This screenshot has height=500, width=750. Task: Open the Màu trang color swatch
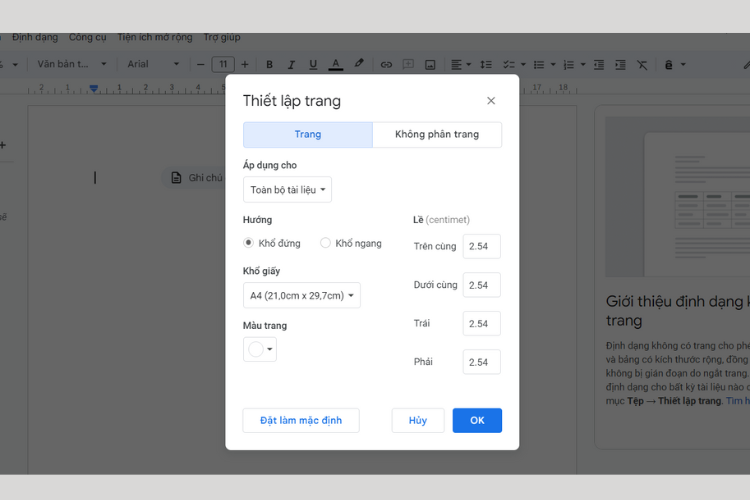(260, 349)
